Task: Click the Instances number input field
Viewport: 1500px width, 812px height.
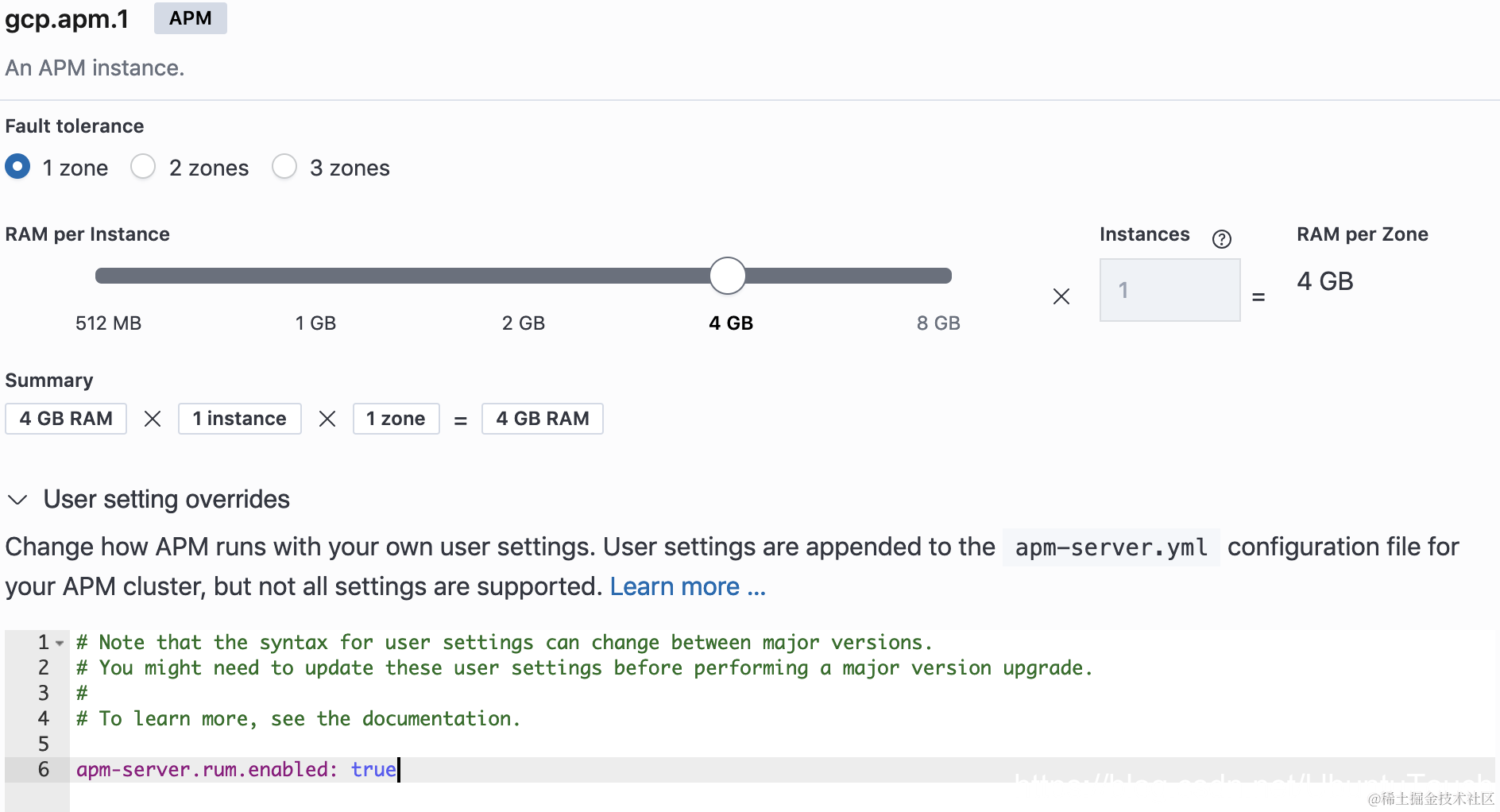Action: coord(1169,290)
